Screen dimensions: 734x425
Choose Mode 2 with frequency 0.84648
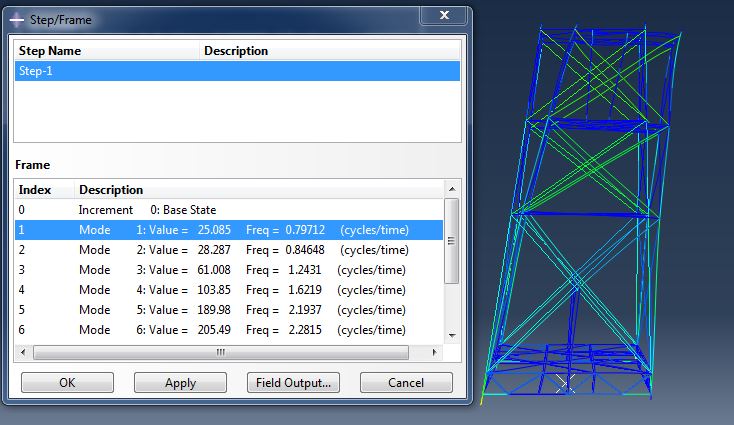228,250
